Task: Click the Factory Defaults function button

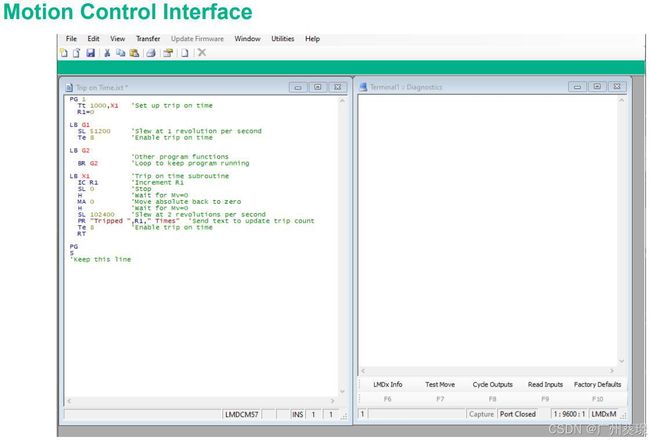Action: click(x=597, y=385)
